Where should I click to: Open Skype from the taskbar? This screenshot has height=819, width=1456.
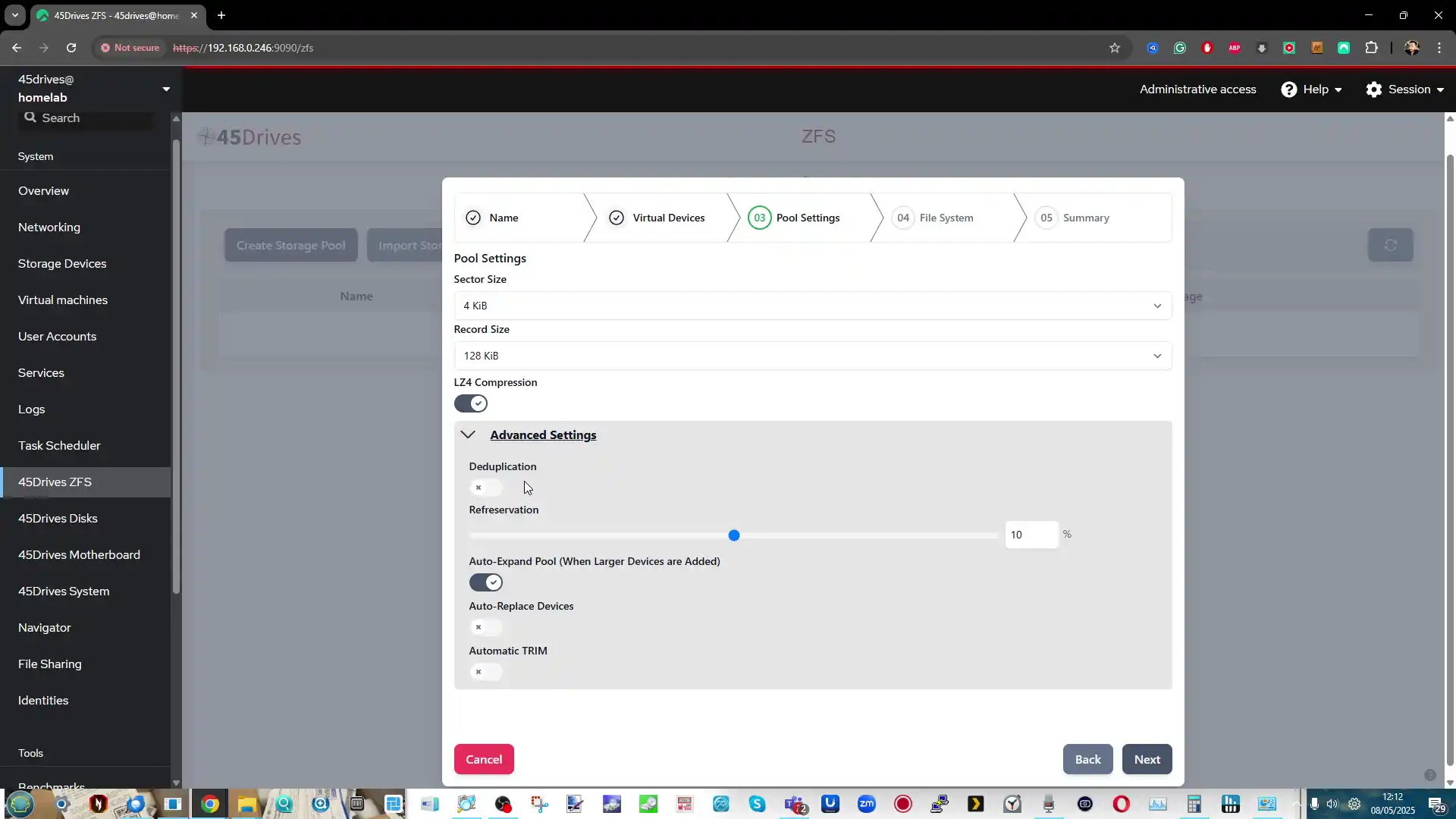(x=757, y=804)
